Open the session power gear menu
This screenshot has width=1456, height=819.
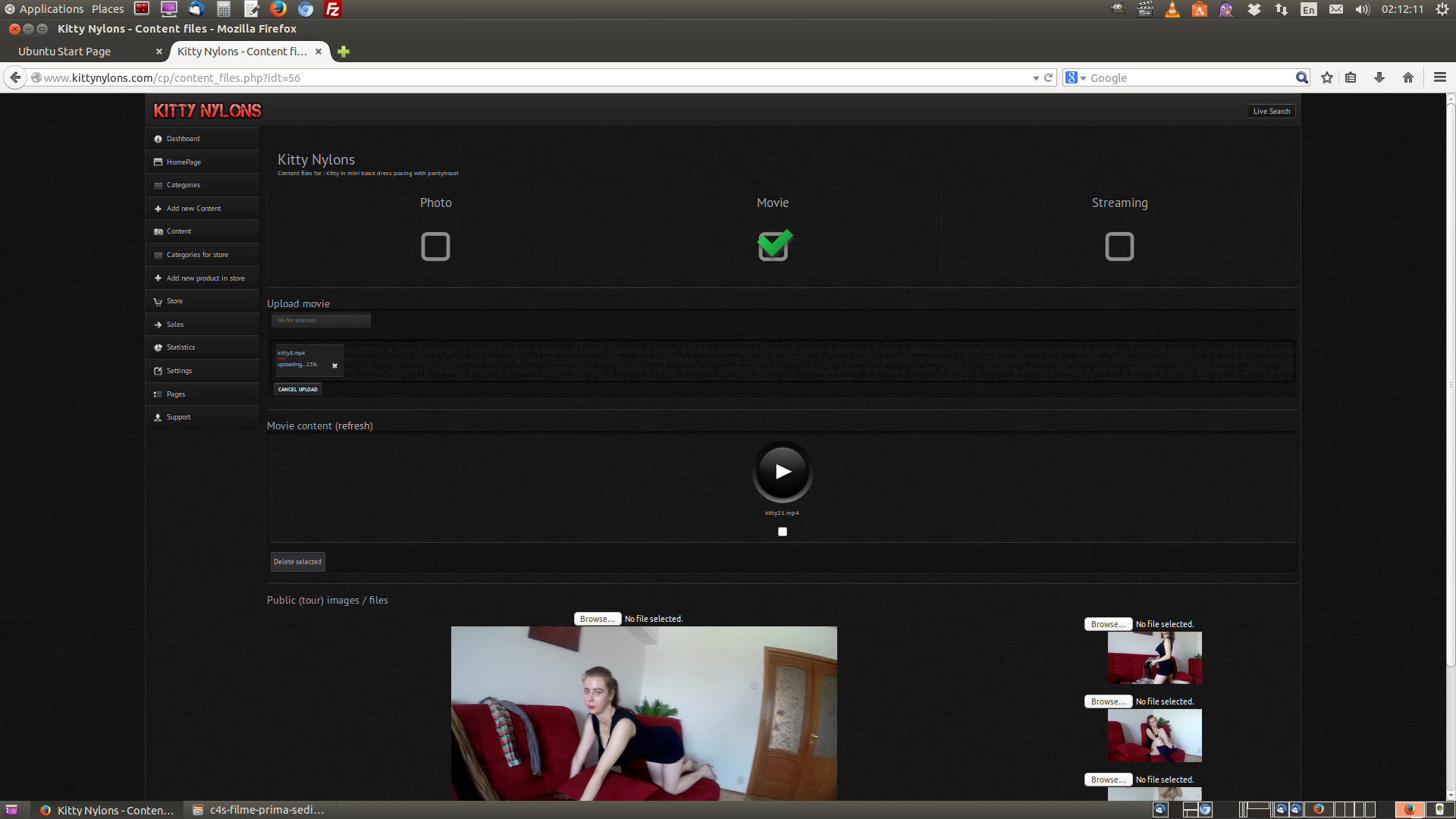1442,9
